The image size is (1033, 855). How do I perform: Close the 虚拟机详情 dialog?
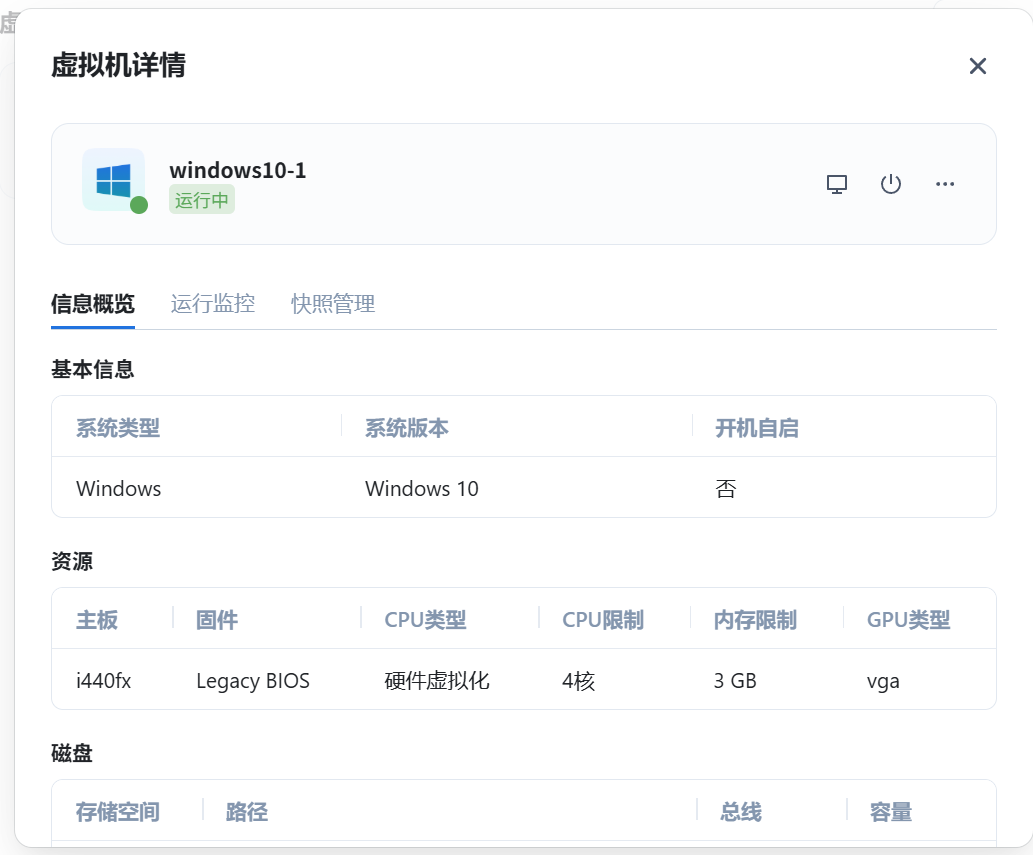[977, 66]
